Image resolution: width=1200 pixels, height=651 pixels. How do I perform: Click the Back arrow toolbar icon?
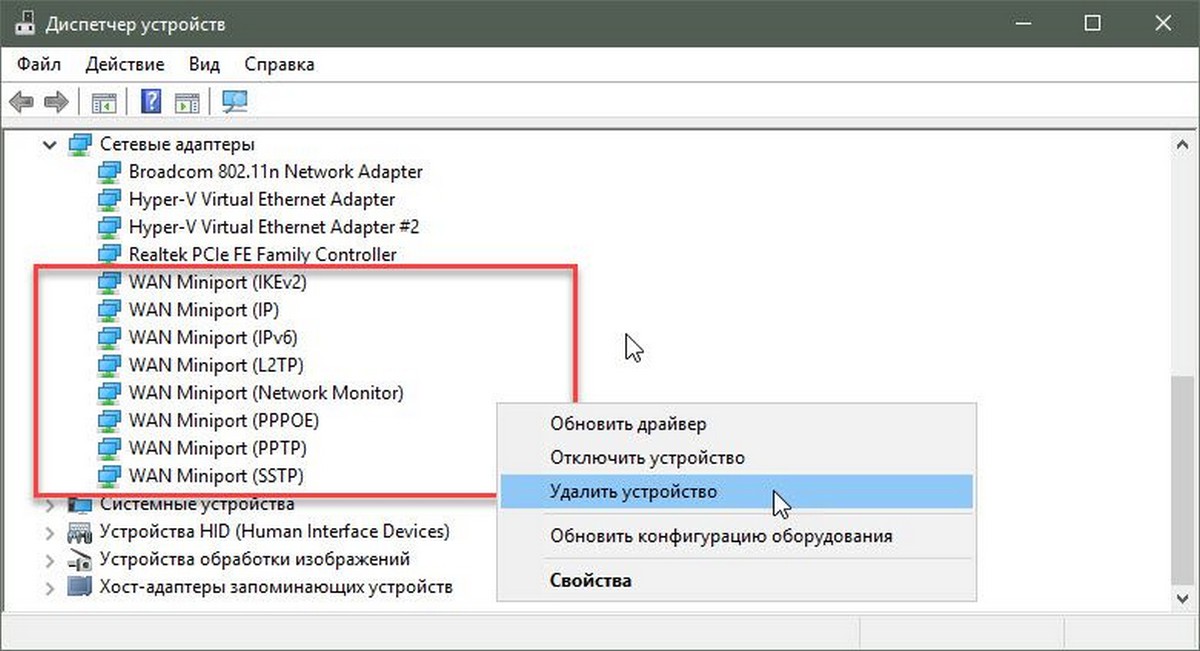click(x=23, y=101)
